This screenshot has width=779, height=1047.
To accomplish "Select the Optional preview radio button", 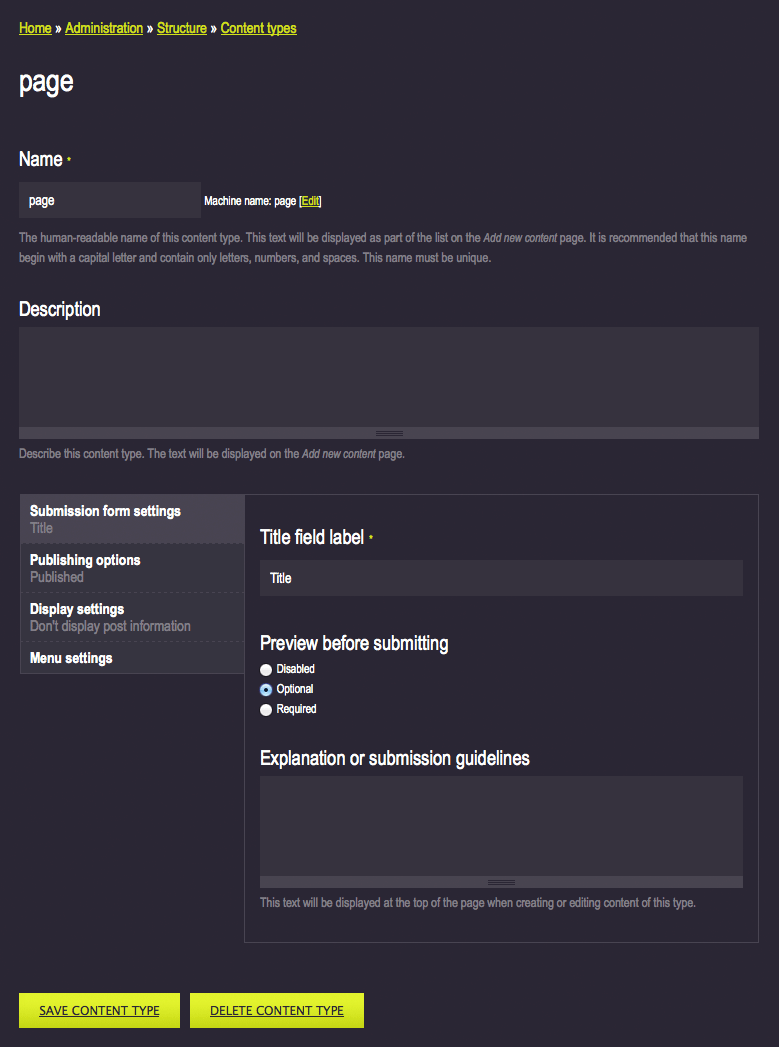I will pos(266,690).
